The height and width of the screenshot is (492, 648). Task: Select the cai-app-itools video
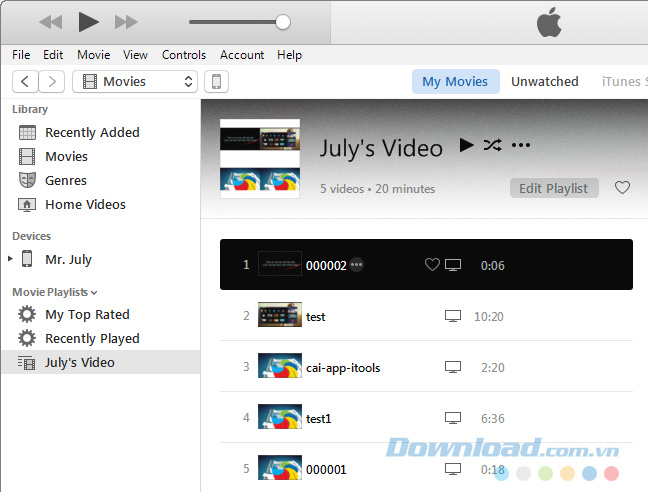[x=426, y=367]
